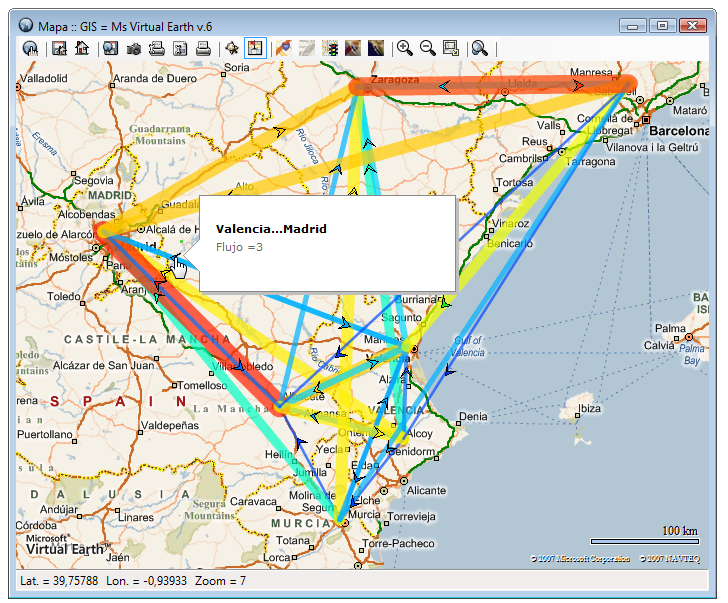Click the Murcia city label
The height and width of the screenshot is (603, 728).
tap(364, 514)
